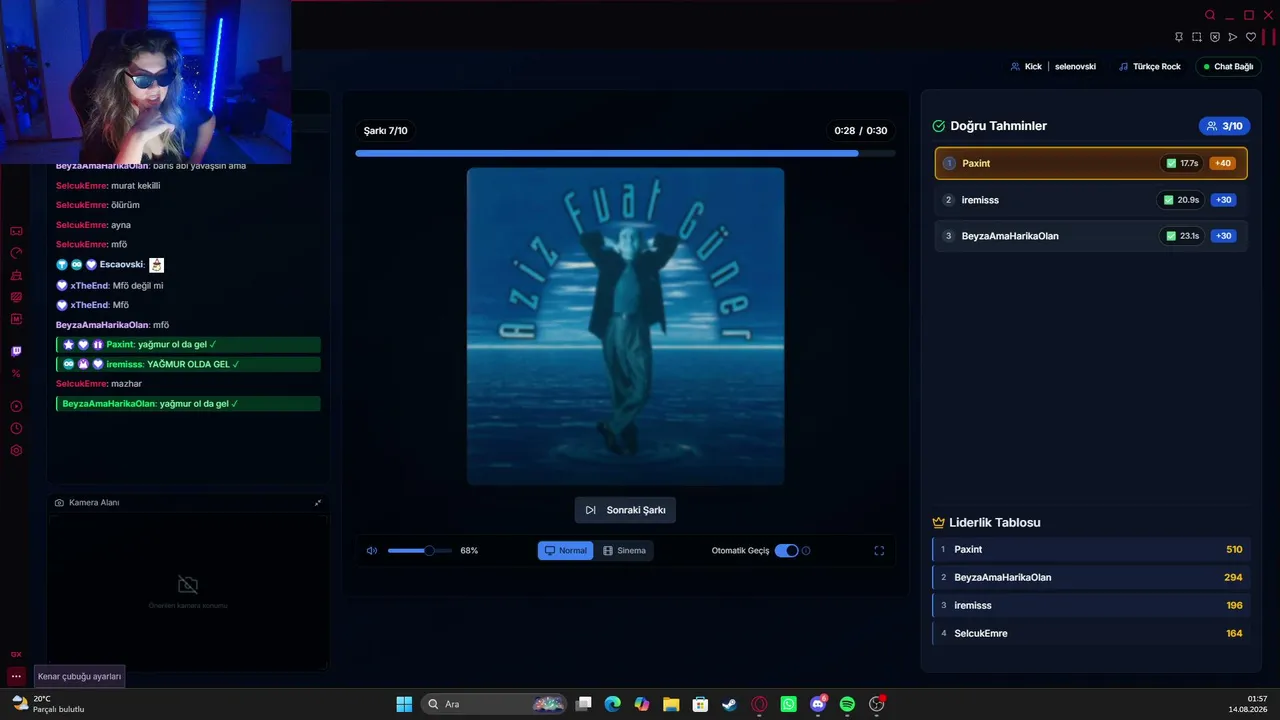Click the Paxint chat message 'yağmur ol da gel'
Image resolution: width=1280 pixels, height=720 pixels.
point(188,344)
